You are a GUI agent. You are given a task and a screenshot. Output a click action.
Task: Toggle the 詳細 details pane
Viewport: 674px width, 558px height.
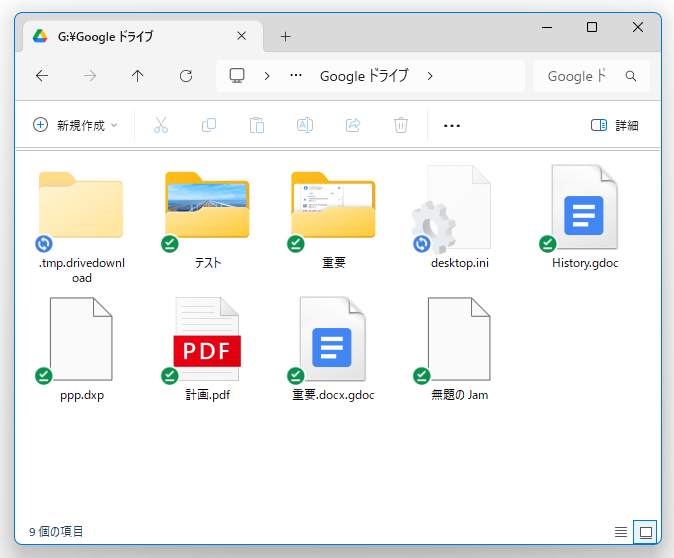pos(614,125)
